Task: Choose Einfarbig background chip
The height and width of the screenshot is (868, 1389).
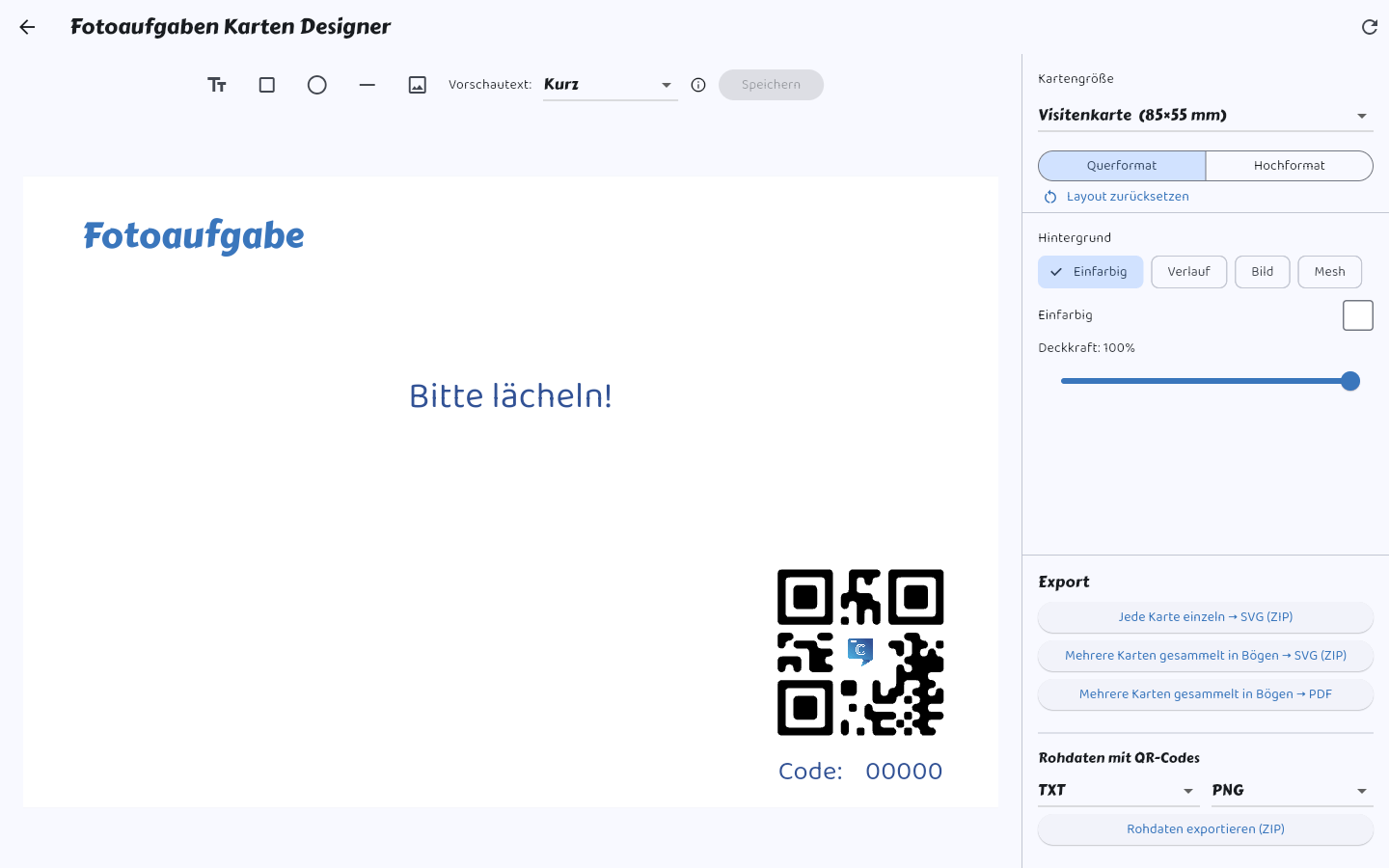Action: [1090, 272]
